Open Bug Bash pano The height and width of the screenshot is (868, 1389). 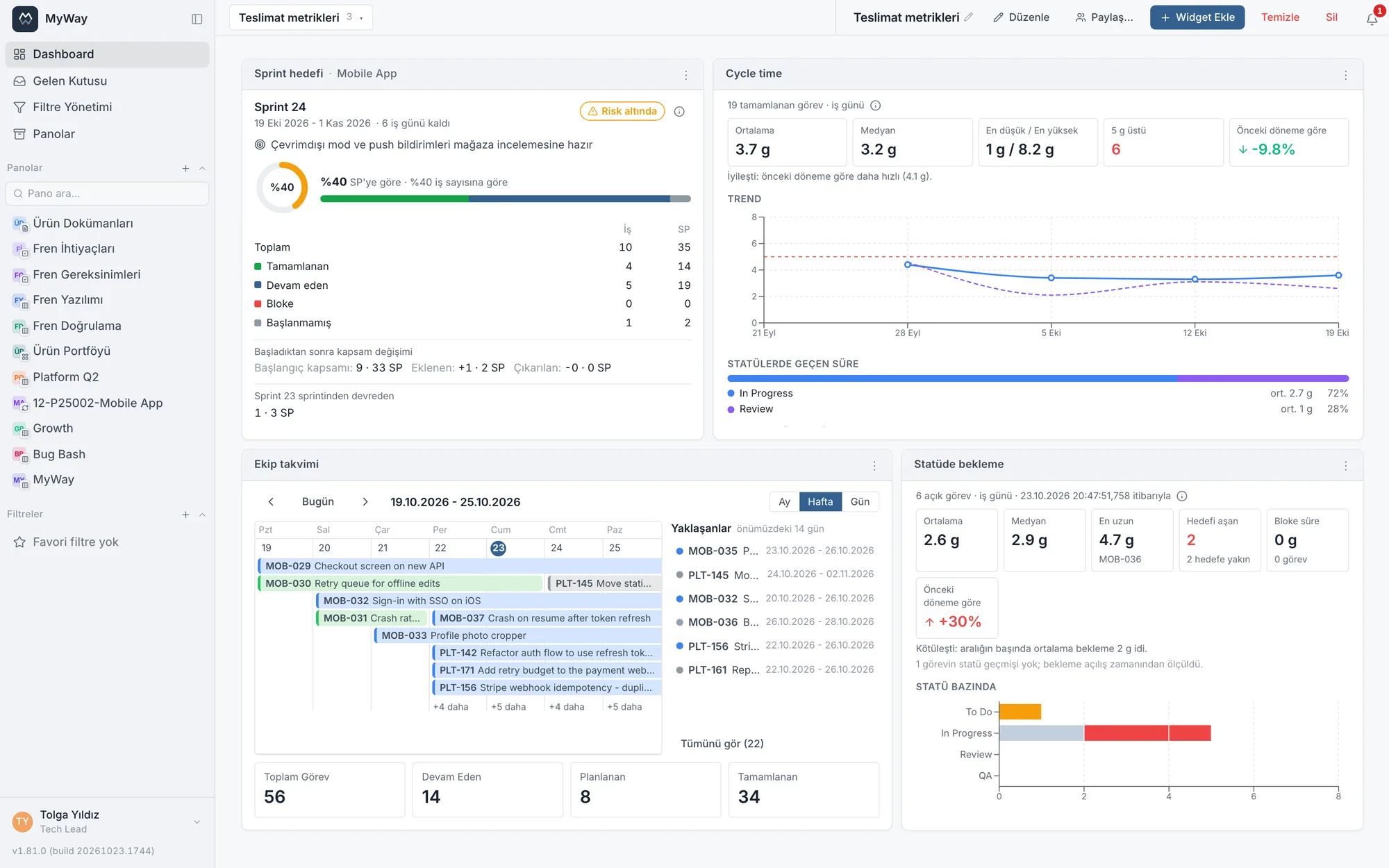pos(107,454)
